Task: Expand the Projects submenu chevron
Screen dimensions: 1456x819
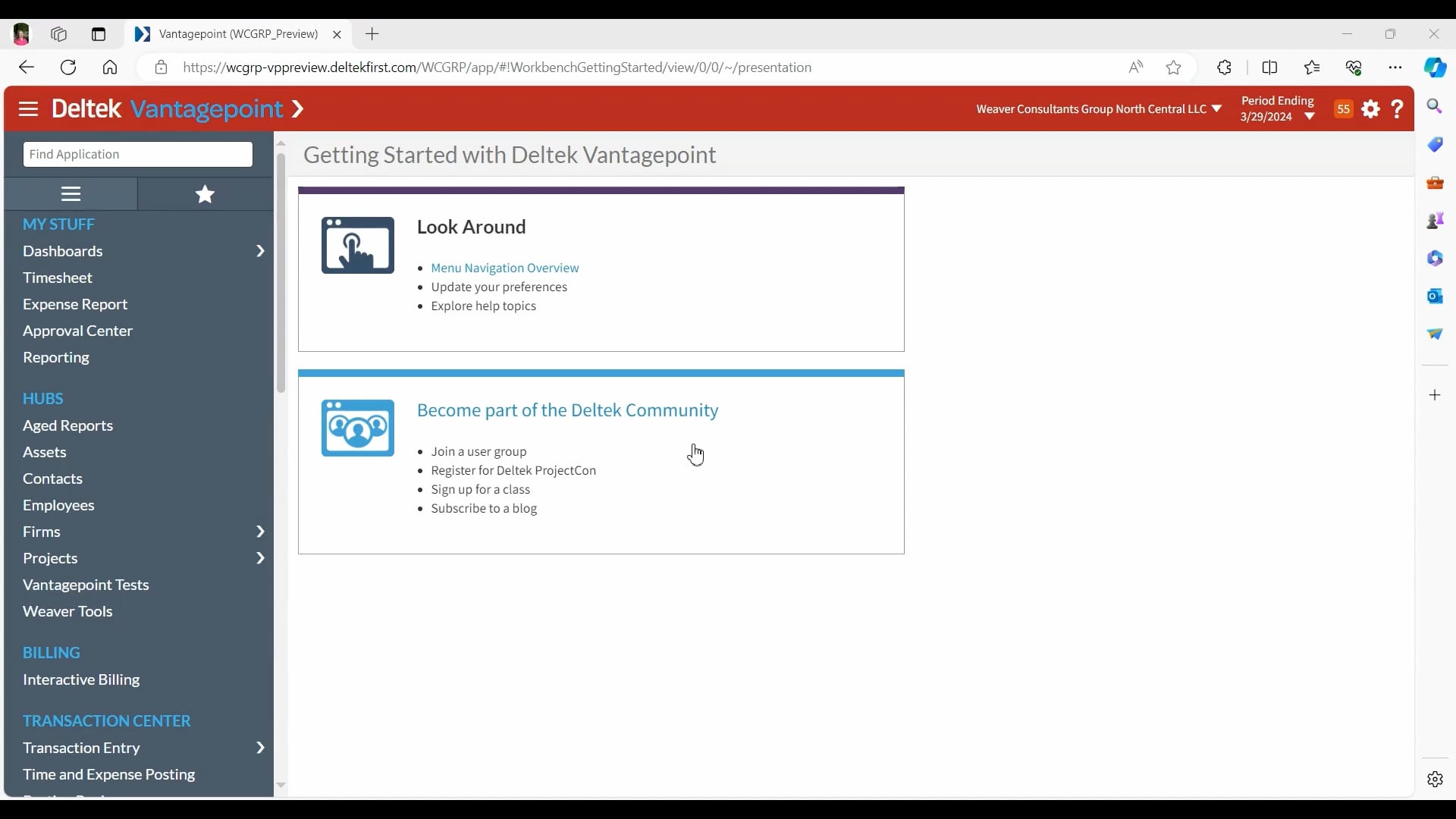Action: [260, 558]
